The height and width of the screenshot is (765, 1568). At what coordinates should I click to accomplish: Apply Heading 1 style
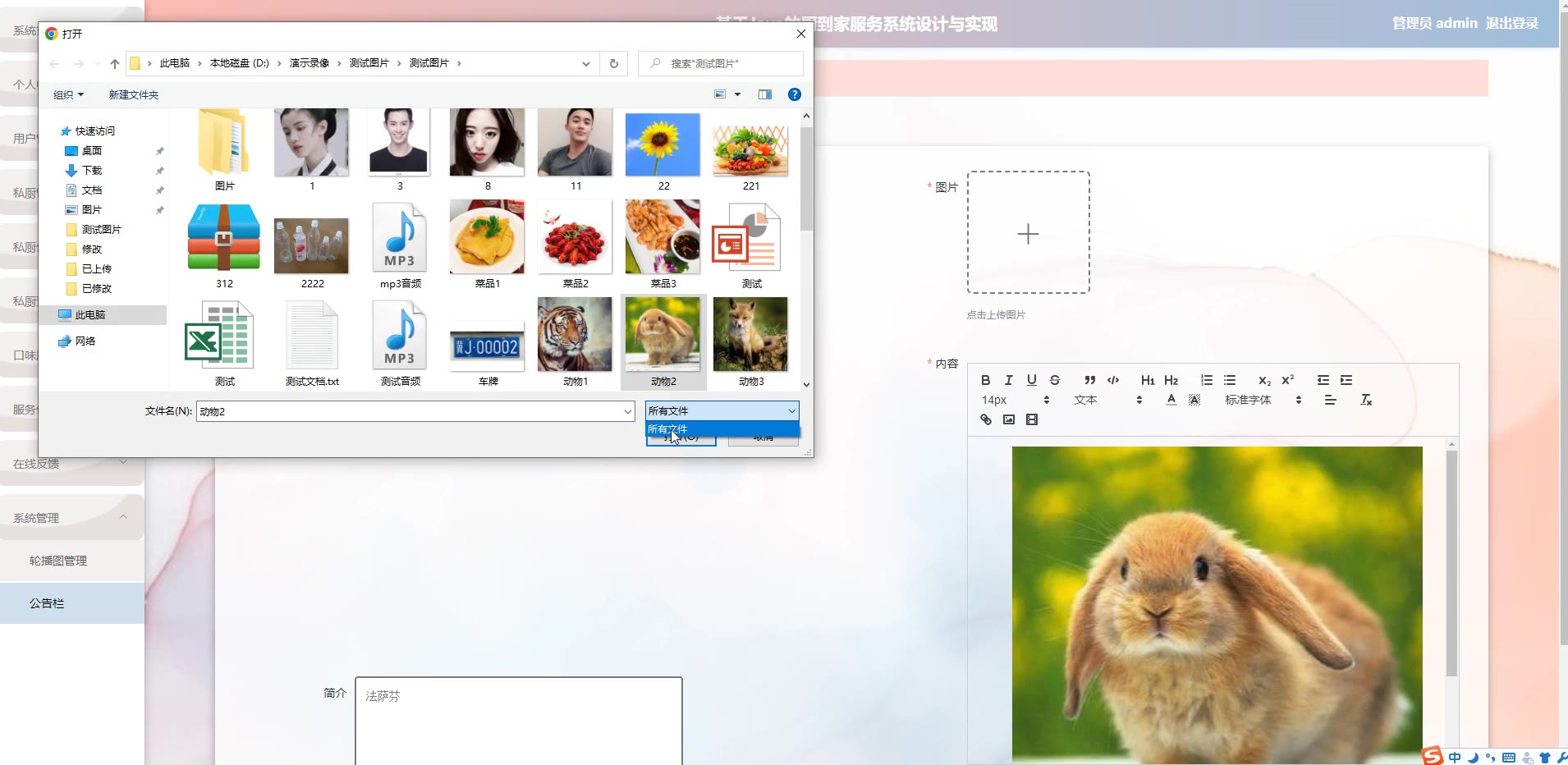(1148, 380)
